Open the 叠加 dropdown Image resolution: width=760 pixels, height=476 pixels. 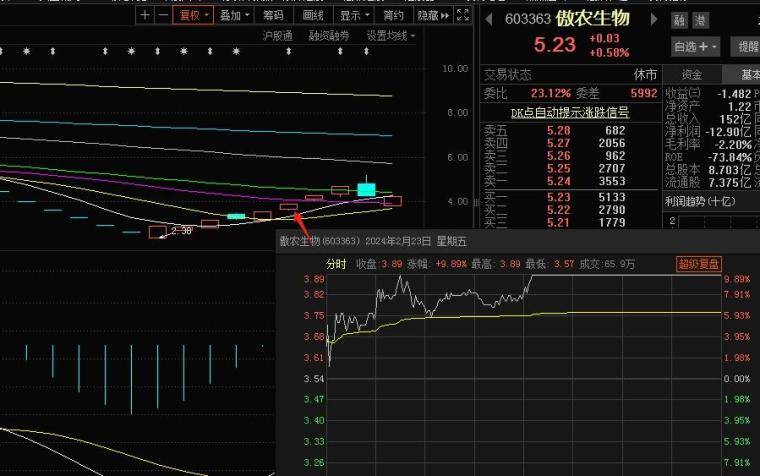click(x=235, y=16)
